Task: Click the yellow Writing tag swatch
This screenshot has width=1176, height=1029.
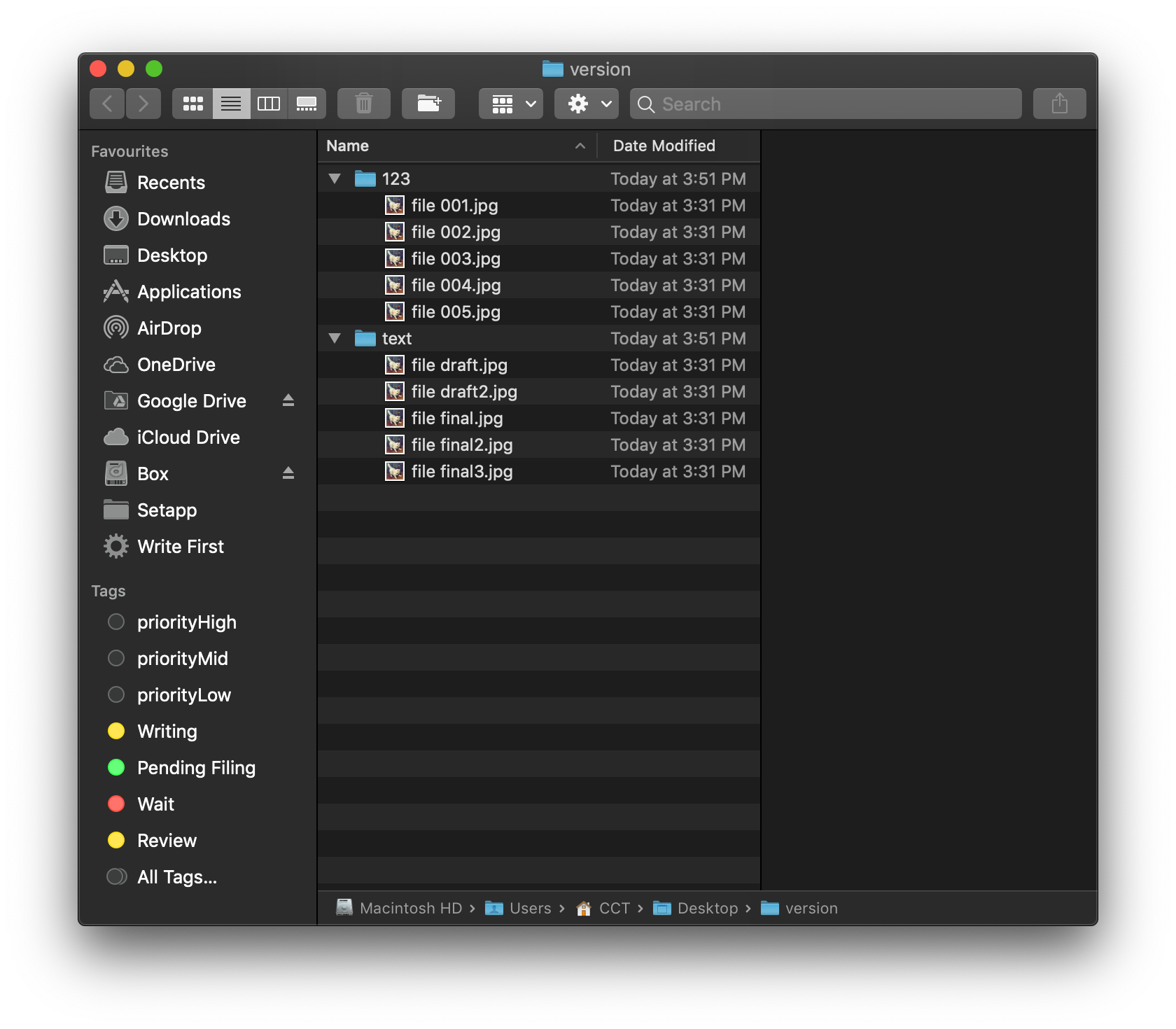Action: 115,731
